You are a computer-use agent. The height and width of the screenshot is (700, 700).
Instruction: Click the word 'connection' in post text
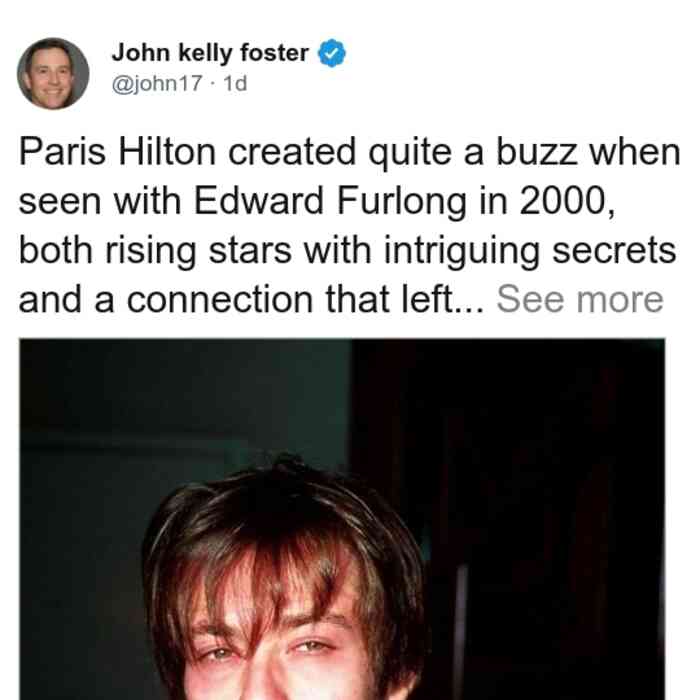pos(220,300)
